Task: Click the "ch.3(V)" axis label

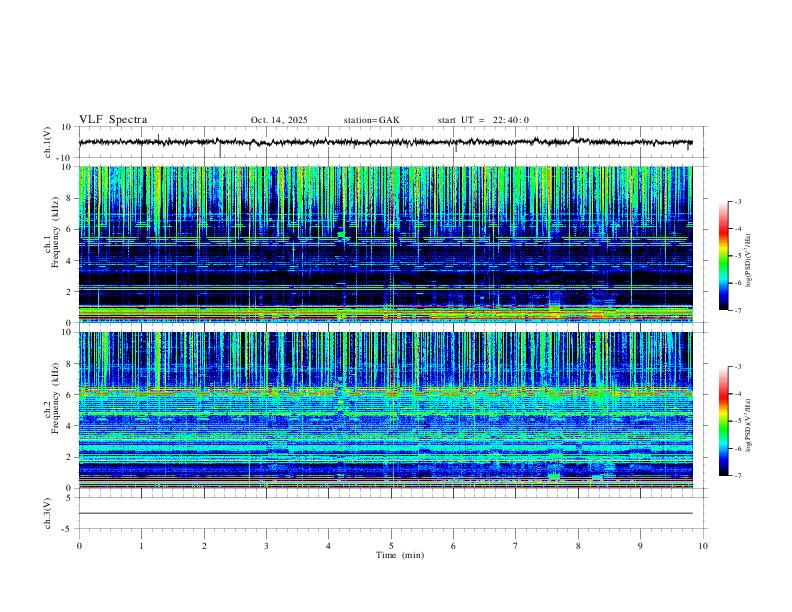Action: (x=47, y=513)
